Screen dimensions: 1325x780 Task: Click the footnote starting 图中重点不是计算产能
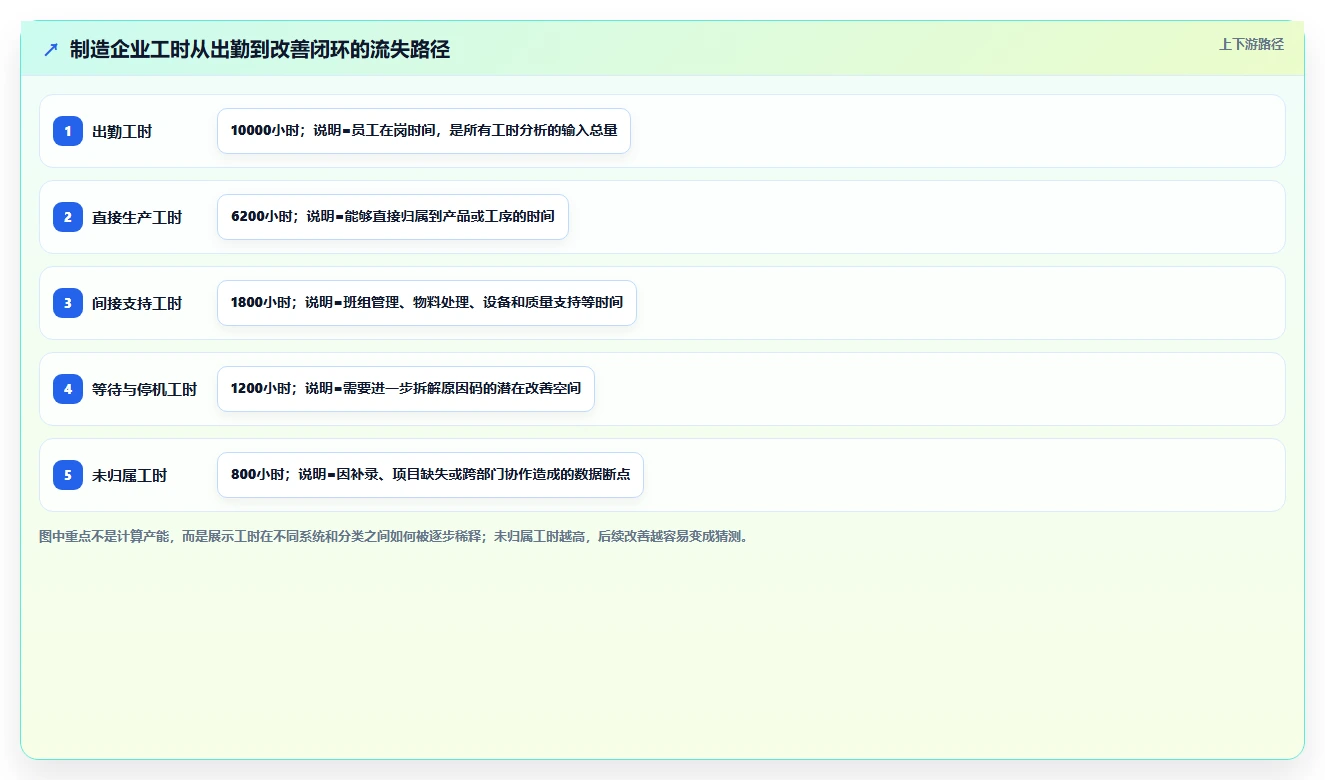pos(395,537)
